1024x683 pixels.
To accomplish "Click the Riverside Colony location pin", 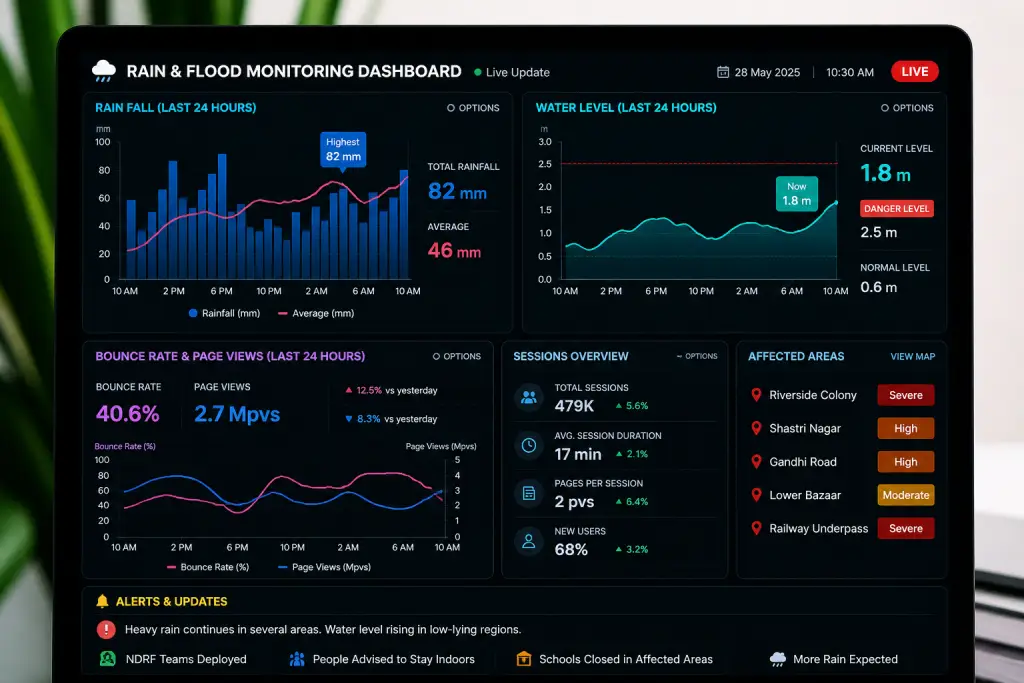I will pyautogui.click(x=756, y=395).
